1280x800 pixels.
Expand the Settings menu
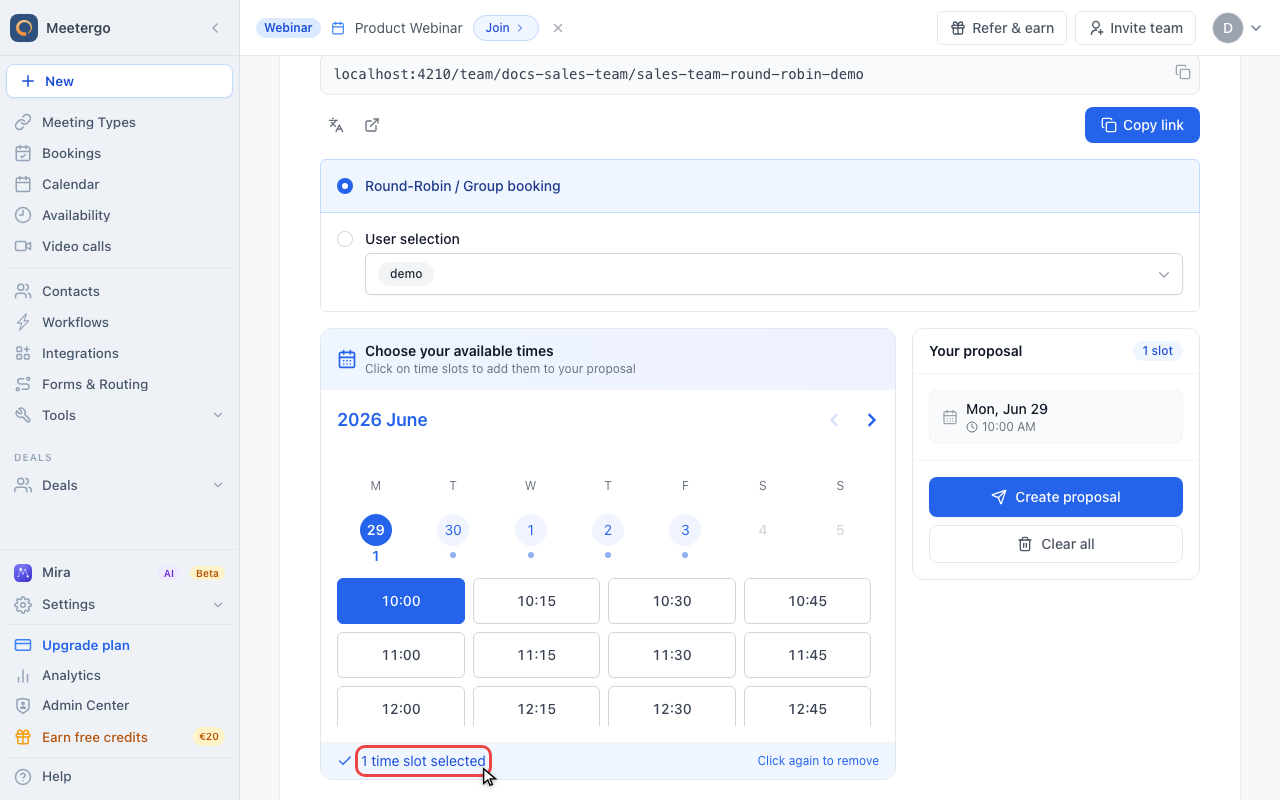click(120, 604)
